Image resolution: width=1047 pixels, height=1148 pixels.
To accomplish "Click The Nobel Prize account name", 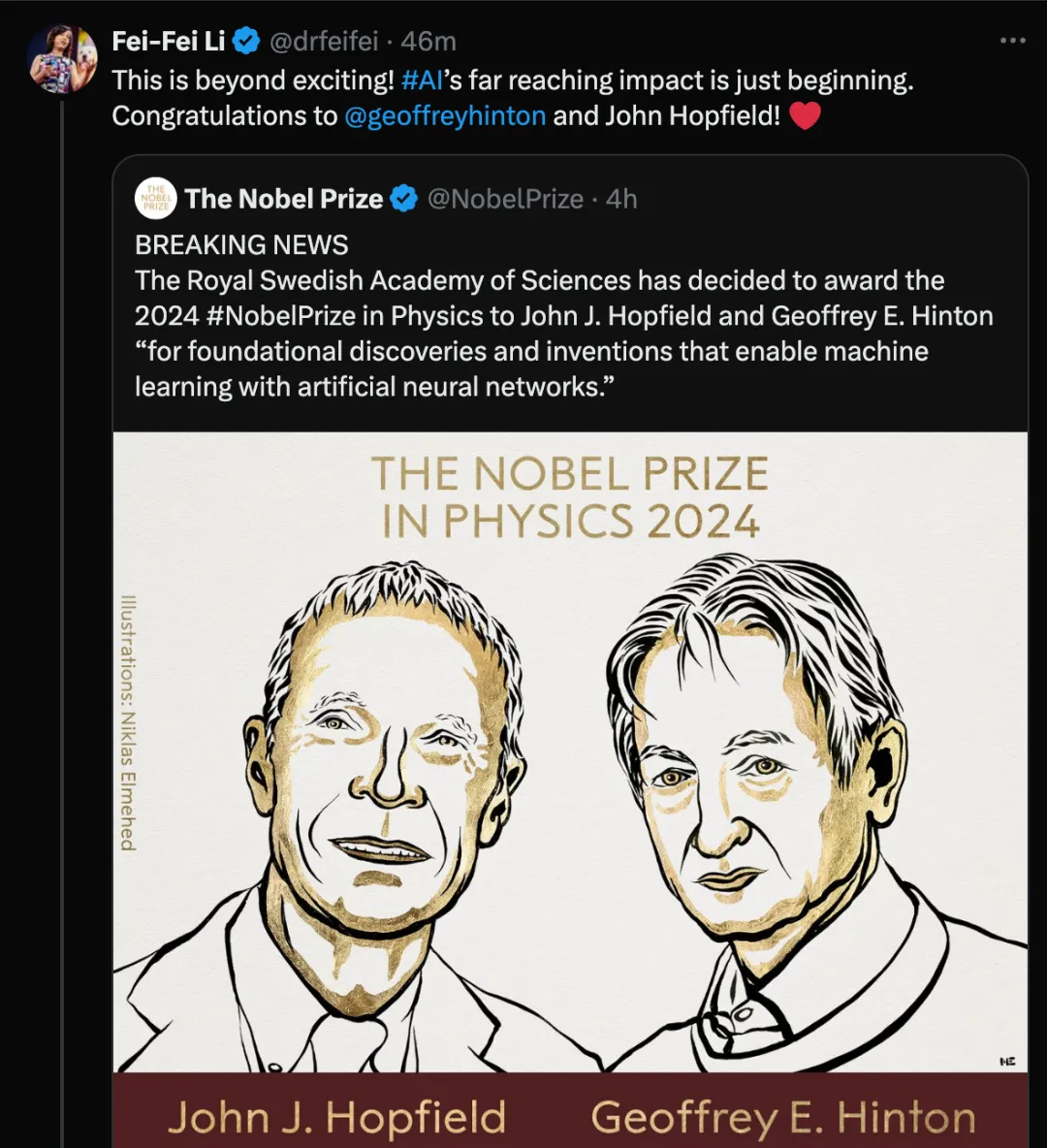I will 284,199.
